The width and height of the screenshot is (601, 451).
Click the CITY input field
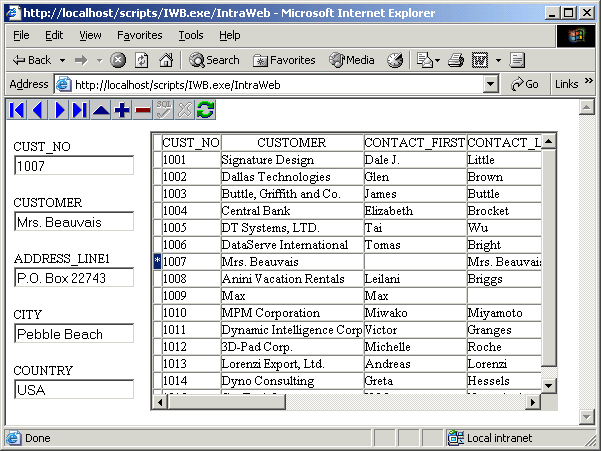click(74, 333)
